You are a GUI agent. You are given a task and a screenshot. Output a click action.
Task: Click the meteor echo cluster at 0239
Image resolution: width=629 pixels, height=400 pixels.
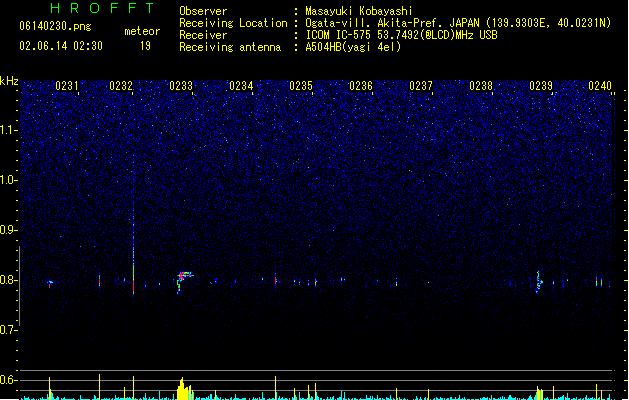pos(539,282)
